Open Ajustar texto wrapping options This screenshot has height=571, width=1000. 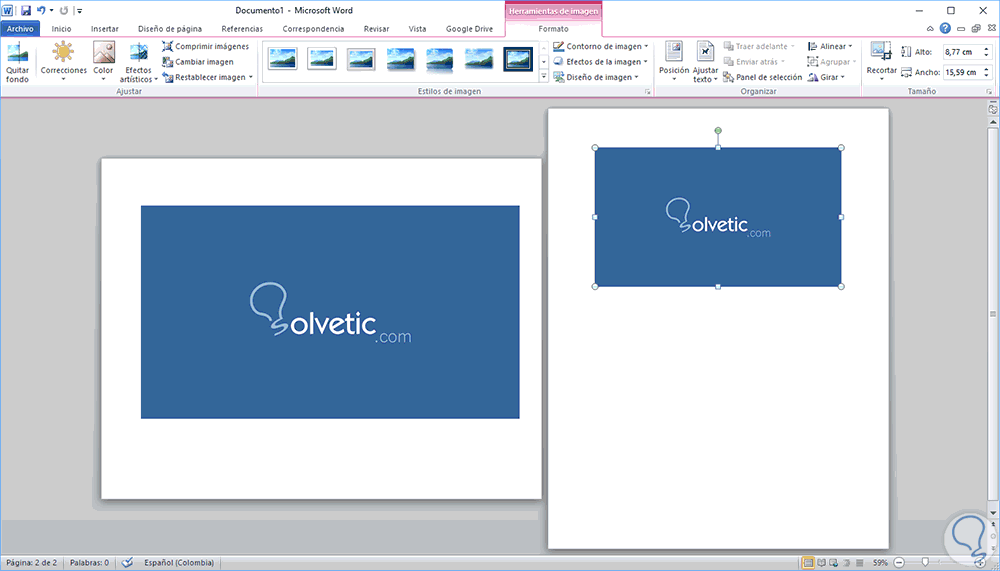pyautogui.click(x=705, y=63)
